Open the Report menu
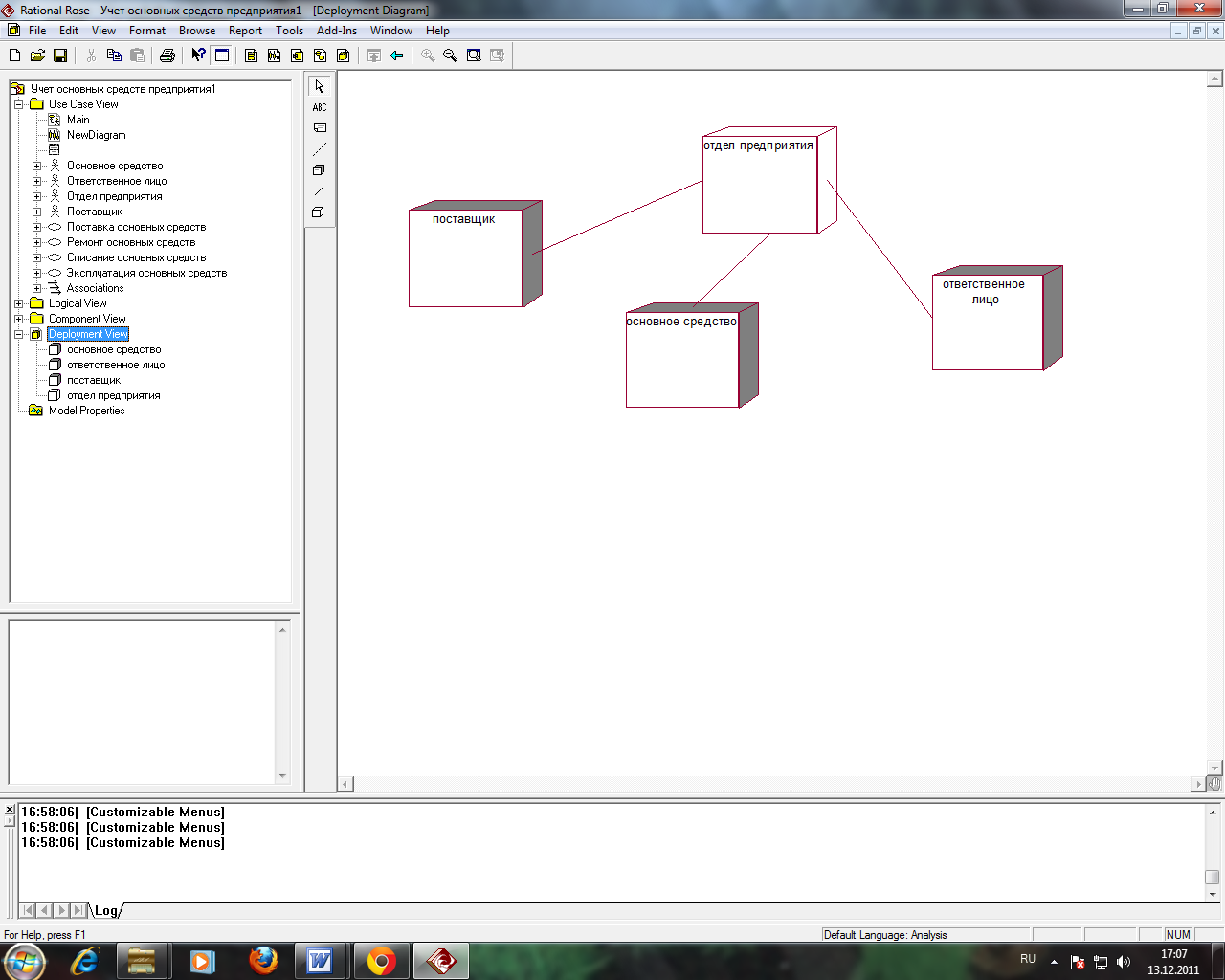Screen dimensions: 1225x980 pos(245,31)
